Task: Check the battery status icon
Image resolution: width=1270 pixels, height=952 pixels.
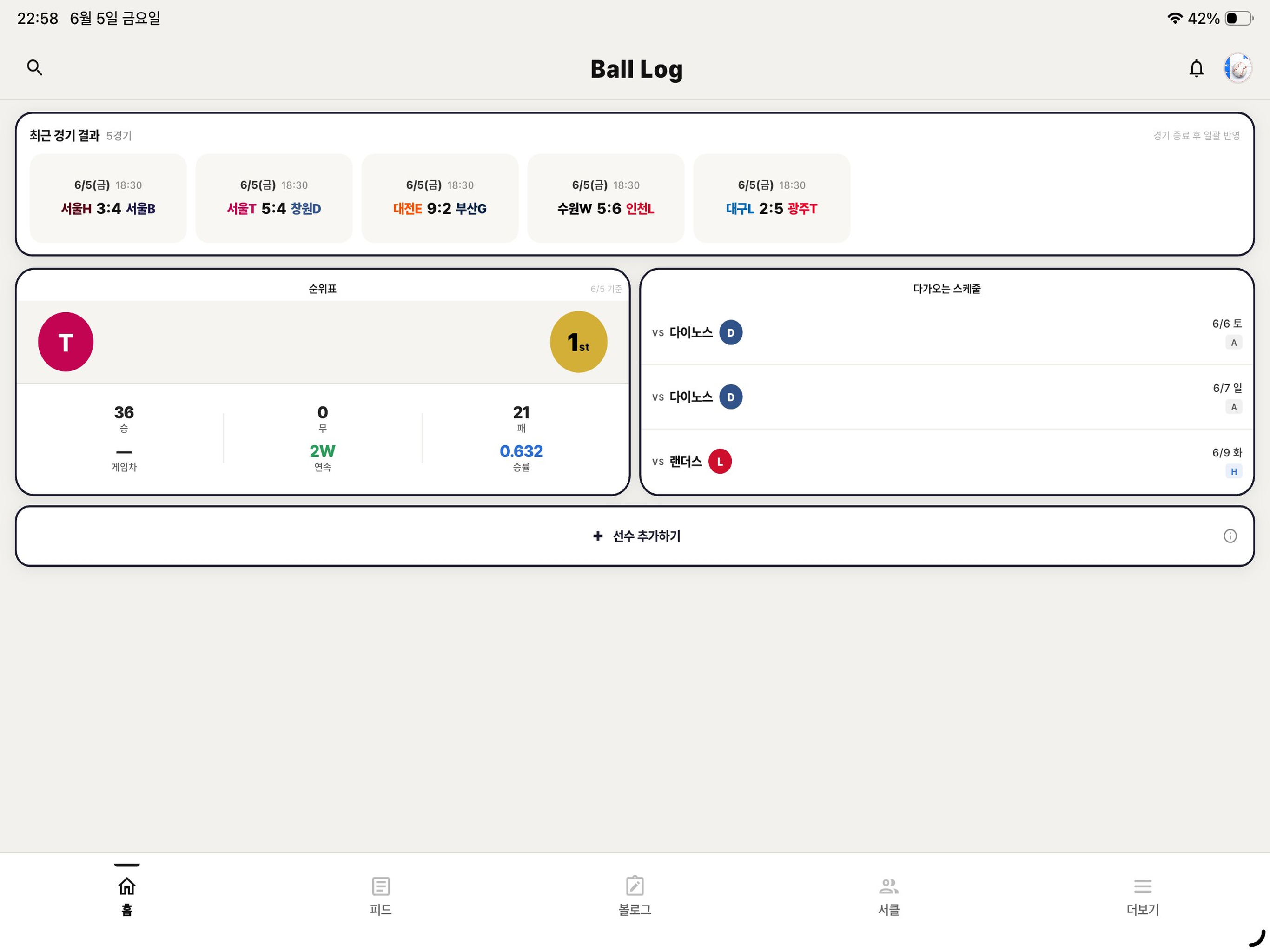Action: [x=1238, y=19]
